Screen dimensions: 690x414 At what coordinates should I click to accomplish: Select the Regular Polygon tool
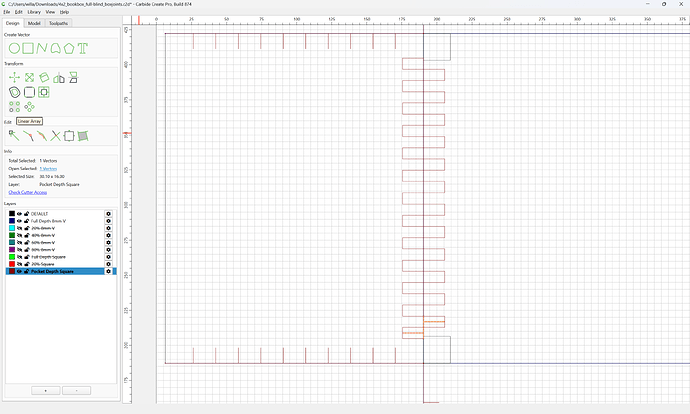(69, 48)
